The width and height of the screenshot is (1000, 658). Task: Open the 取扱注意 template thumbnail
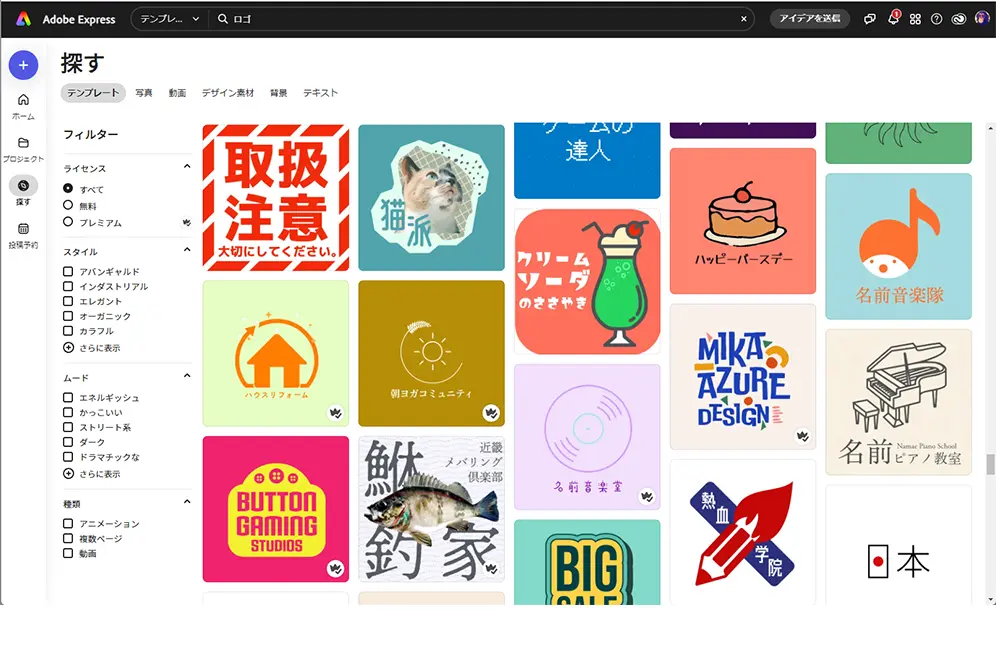(x=276, y=198)
